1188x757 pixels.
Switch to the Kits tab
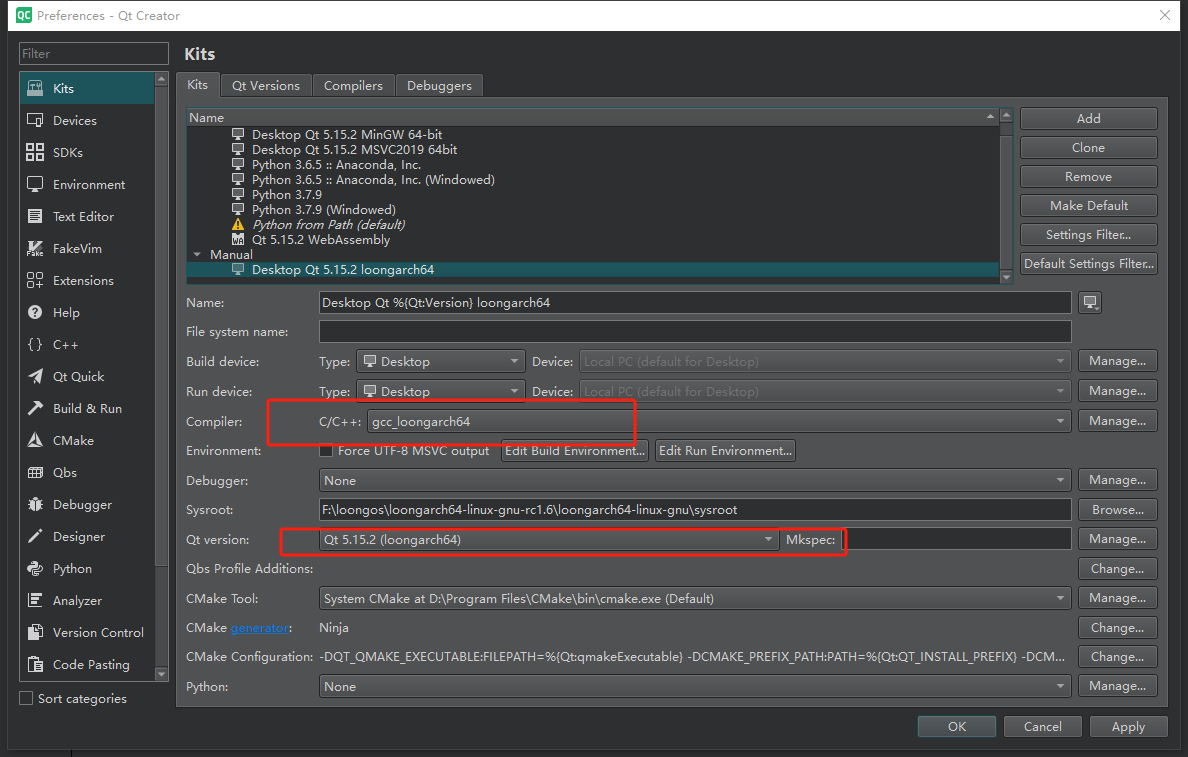(198, 85)
